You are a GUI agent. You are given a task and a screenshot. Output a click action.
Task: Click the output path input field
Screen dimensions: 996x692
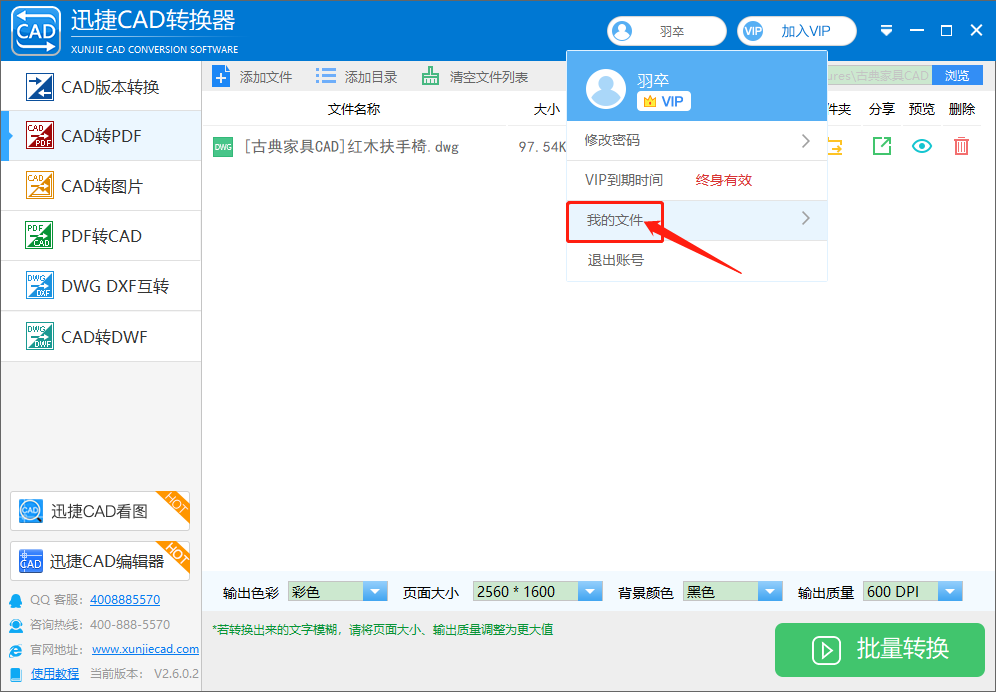(x=880, y=76)
